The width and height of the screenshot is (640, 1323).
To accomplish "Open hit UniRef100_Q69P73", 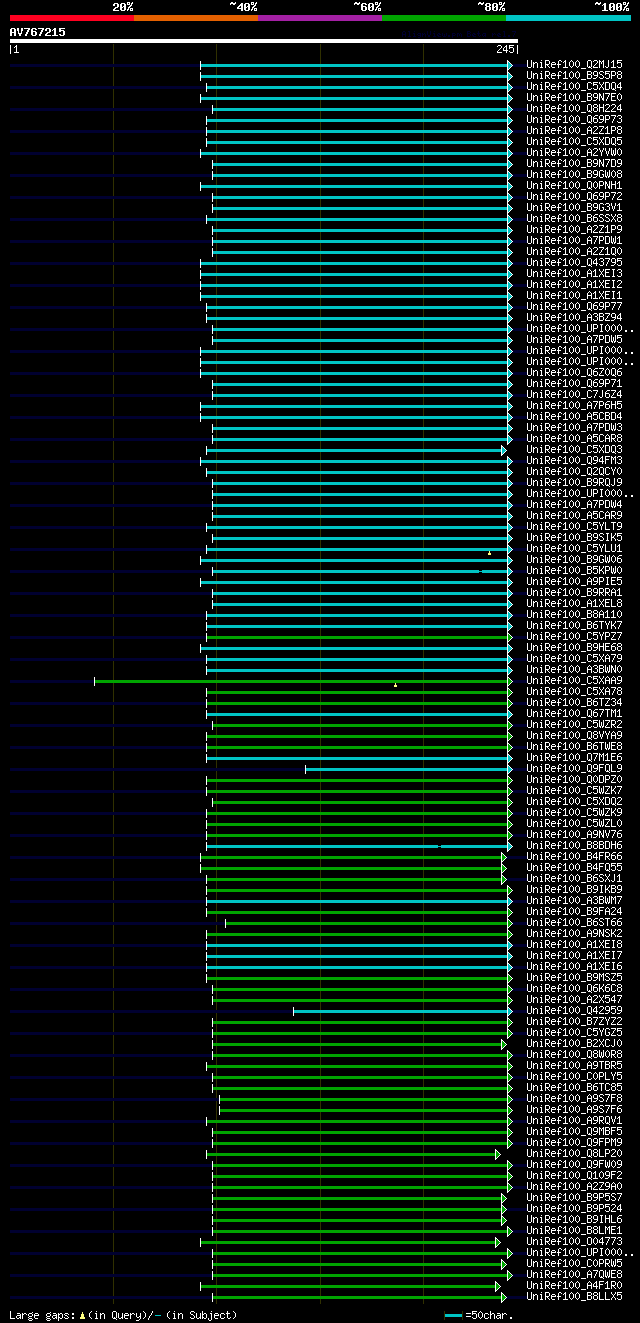I will point(574,119).
